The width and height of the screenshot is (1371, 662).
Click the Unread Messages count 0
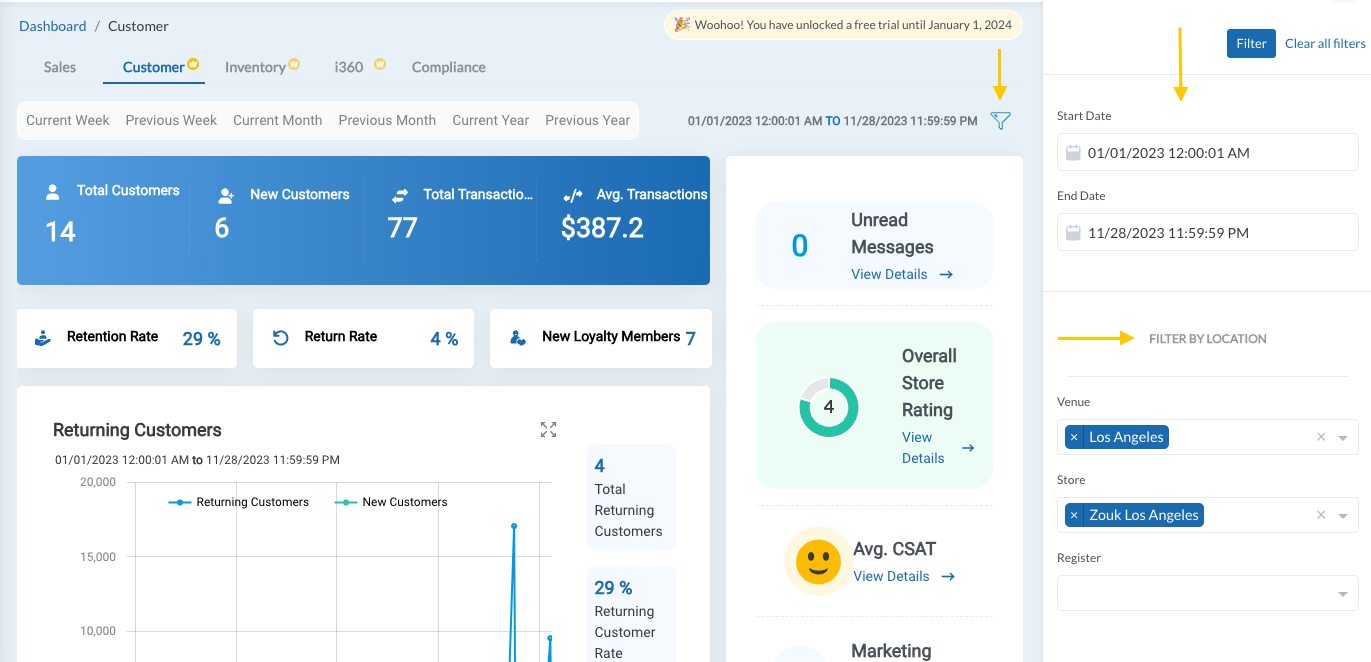pyautogui.click(x=800, y=246)
